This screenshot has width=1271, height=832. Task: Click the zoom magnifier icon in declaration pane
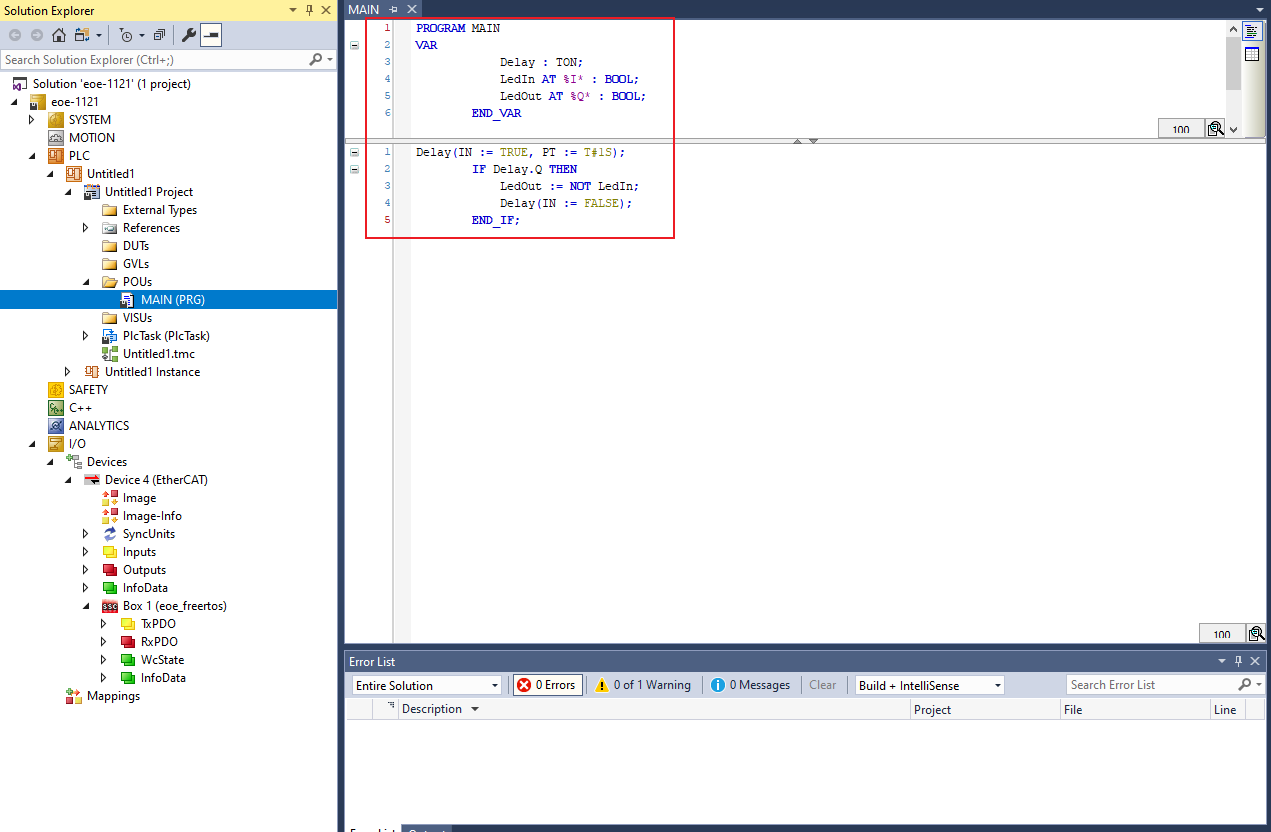tap(1215, 129)
